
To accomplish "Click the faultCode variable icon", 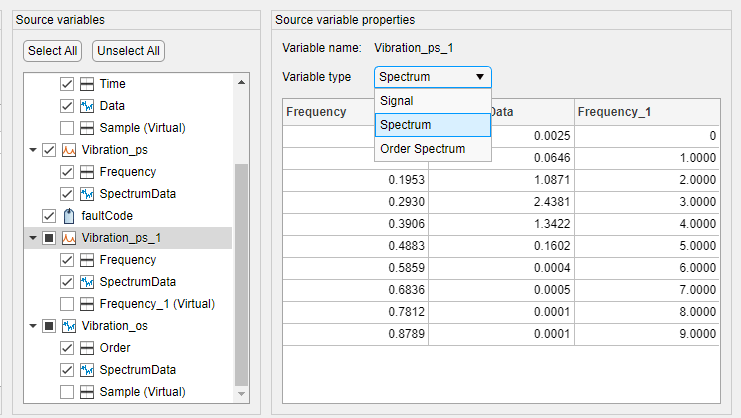I will pos(69,215).
